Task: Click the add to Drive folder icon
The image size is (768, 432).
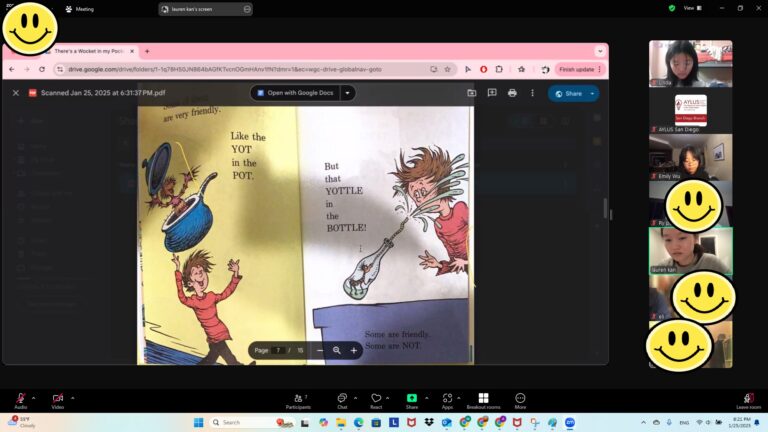Action: pos(472,93)
